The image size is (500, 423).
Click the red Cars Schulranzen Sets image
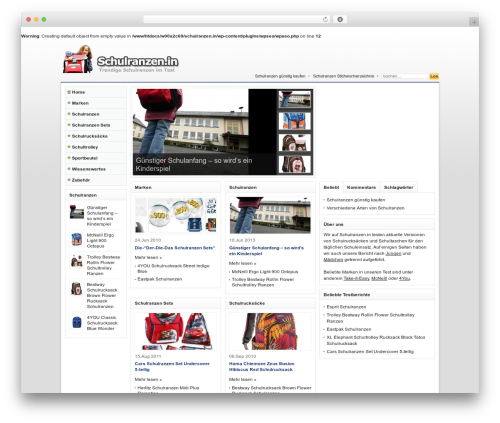click(176, 331)
